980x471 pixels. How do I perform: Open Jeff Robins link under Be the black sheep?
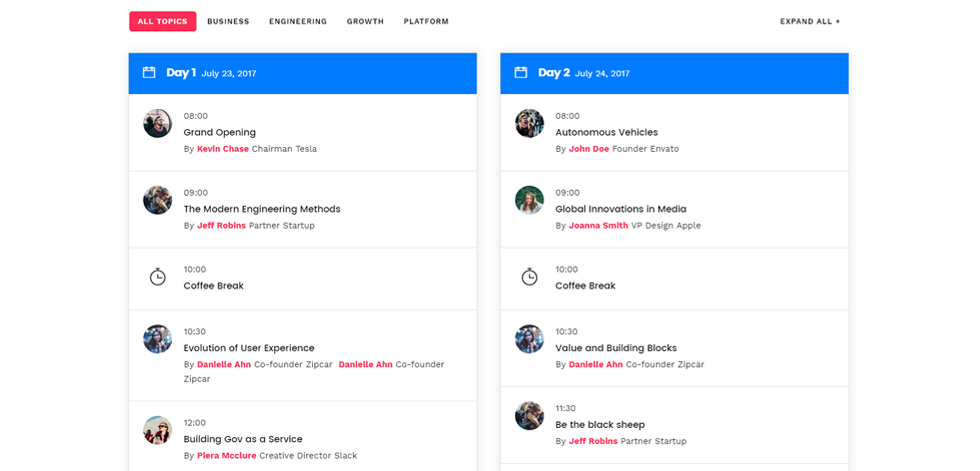click(593, 442)
